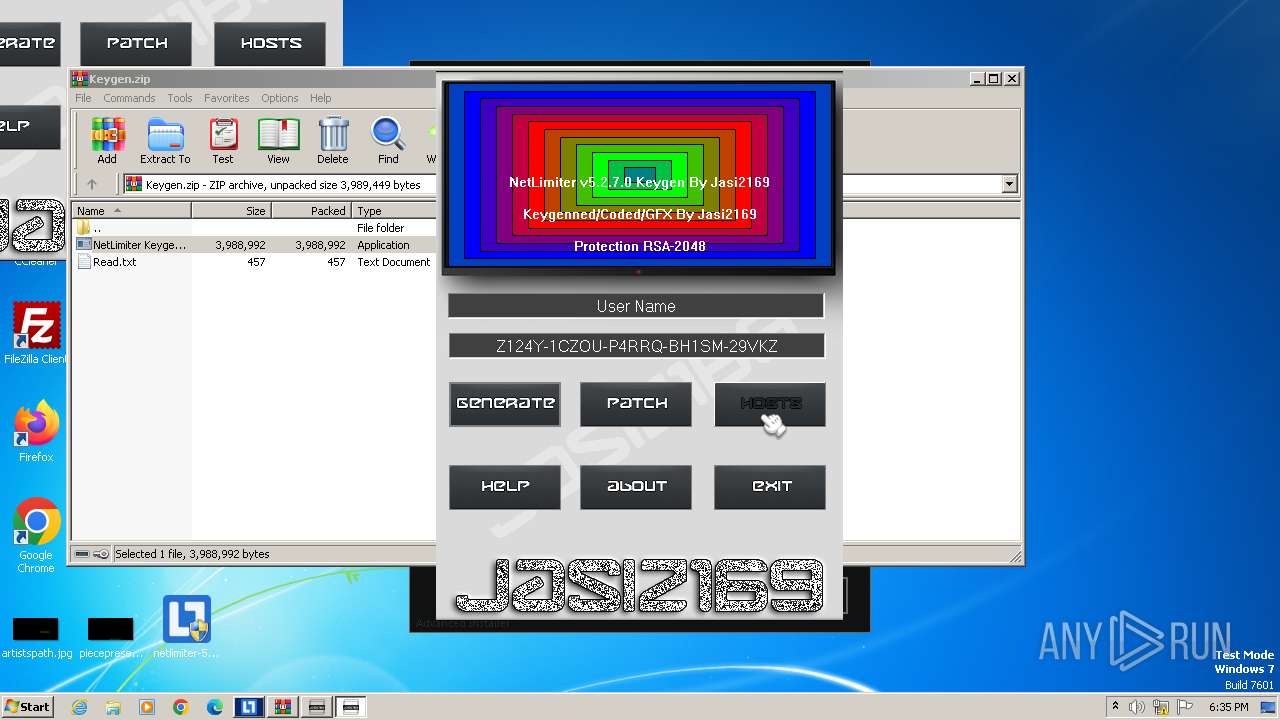This screenshot has height=720, width=1280.
Task: Click the View file toolbar icon
Action: 278,140
